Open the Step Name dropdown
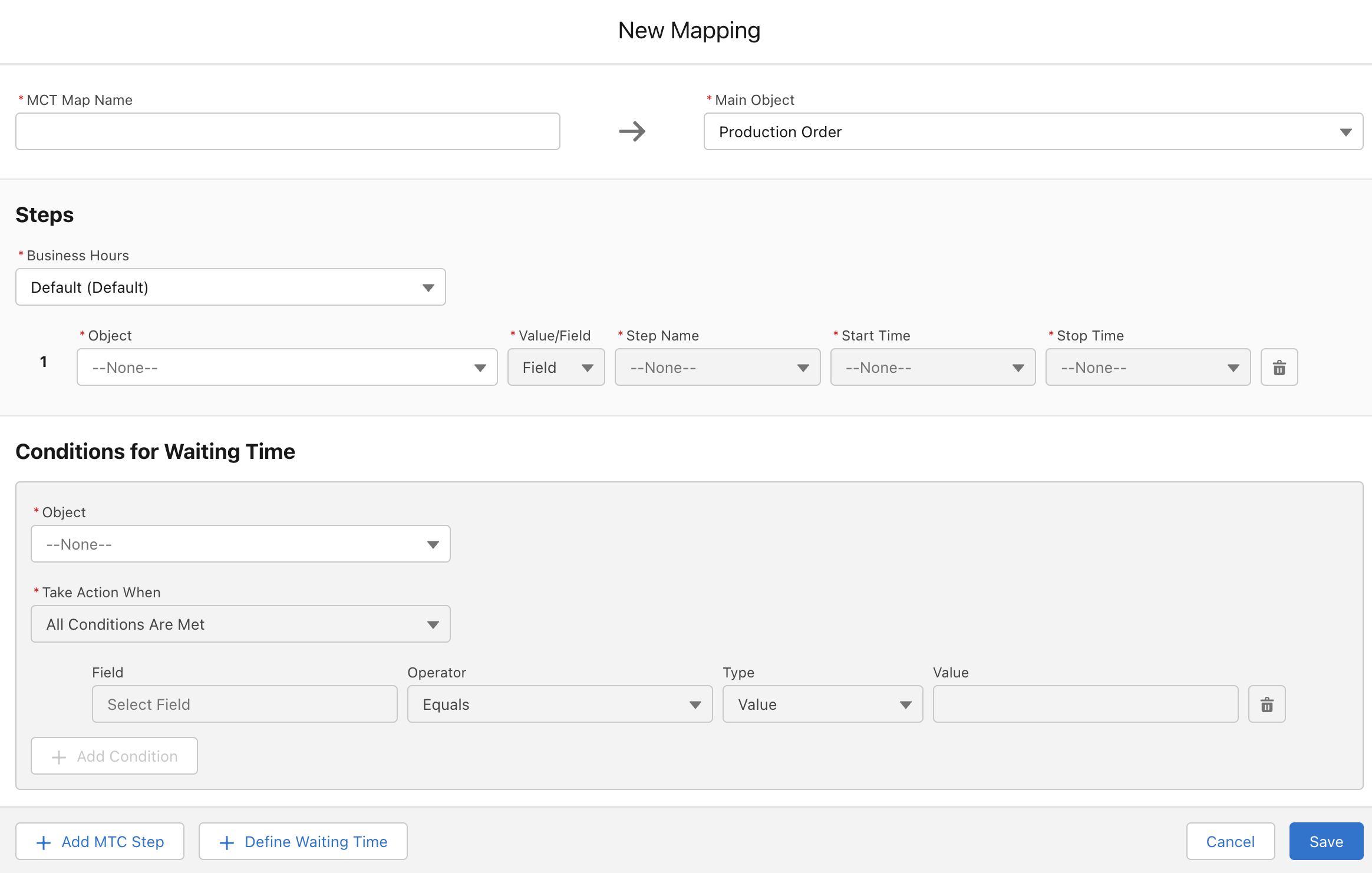 pos(717,368)
